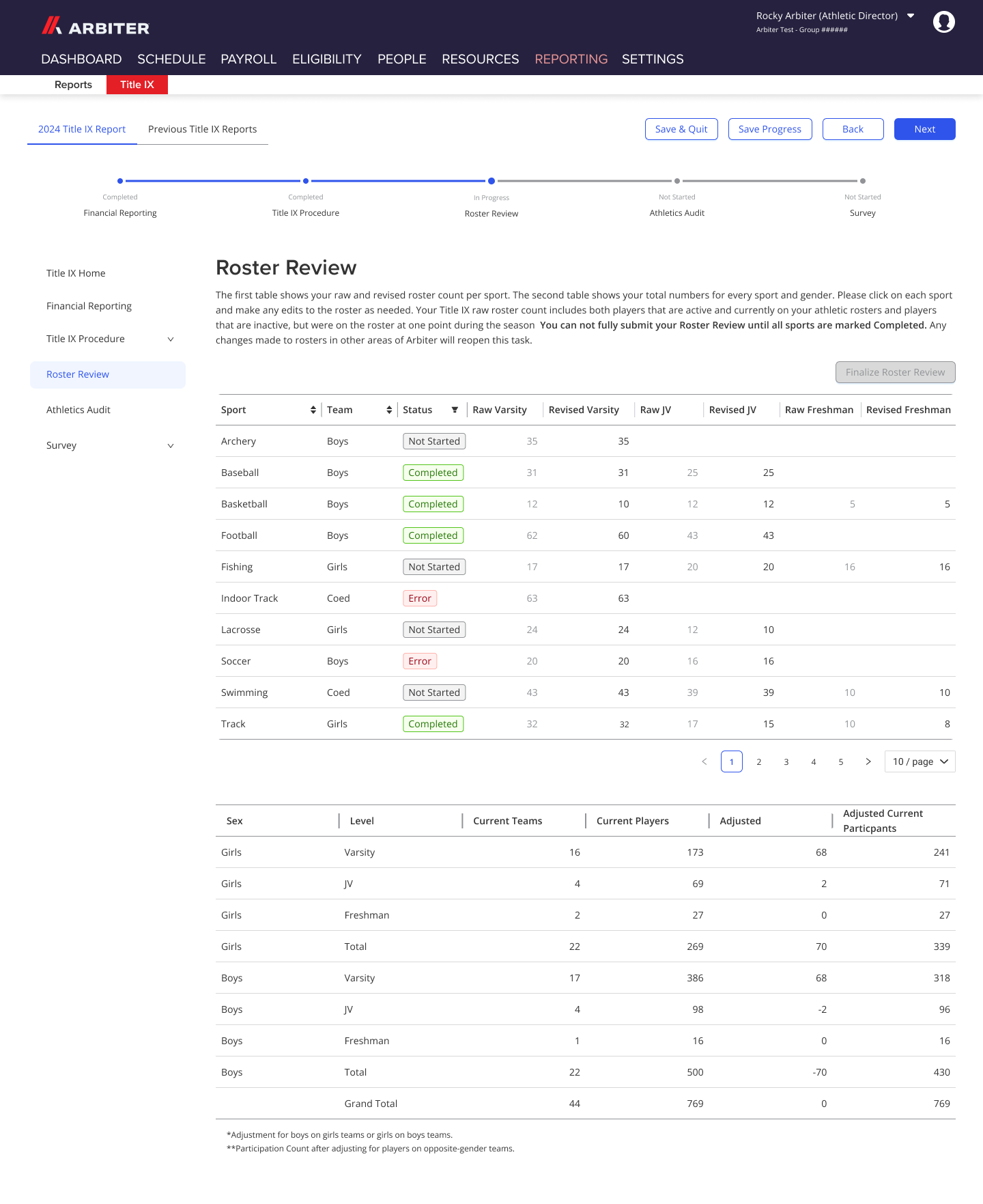Viewport: 983px width, 1204px height.
Task: Open the Soccer sport row
Action: coord(587,661)
